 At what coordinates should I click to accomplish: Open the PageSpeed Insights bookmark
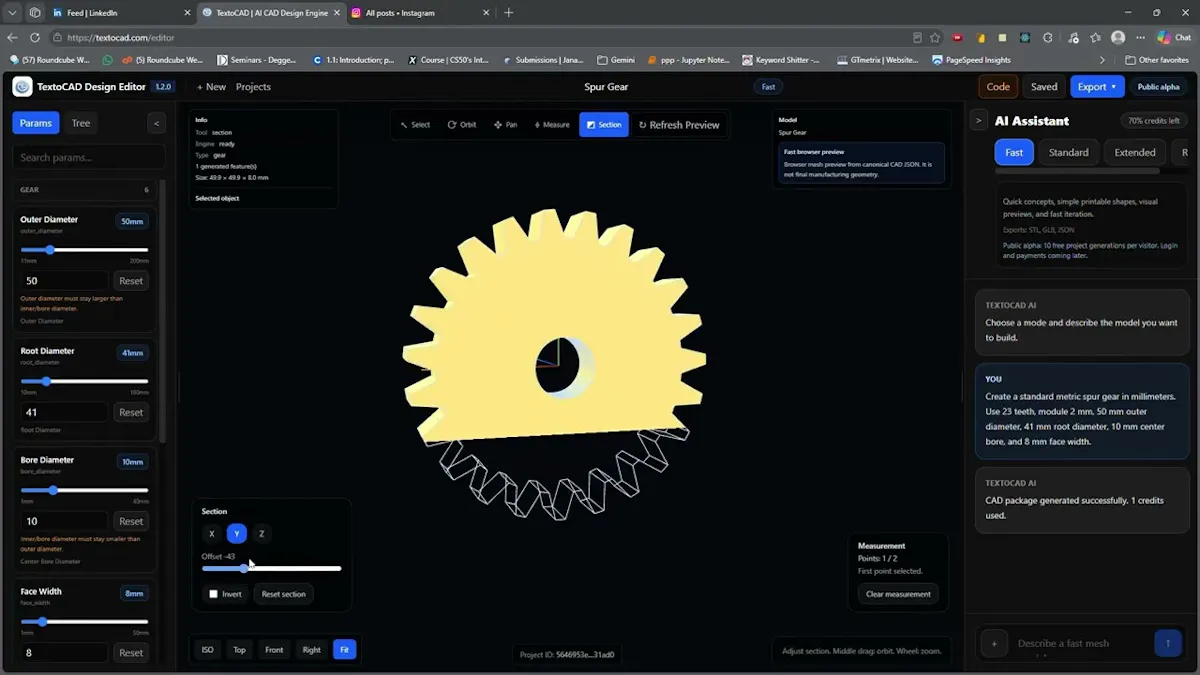pos(970,60)
